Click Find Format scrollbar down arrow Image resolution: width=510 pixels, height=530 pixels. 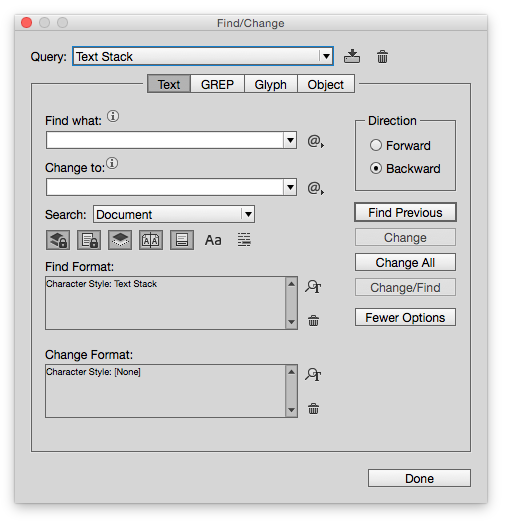(291, 322)
